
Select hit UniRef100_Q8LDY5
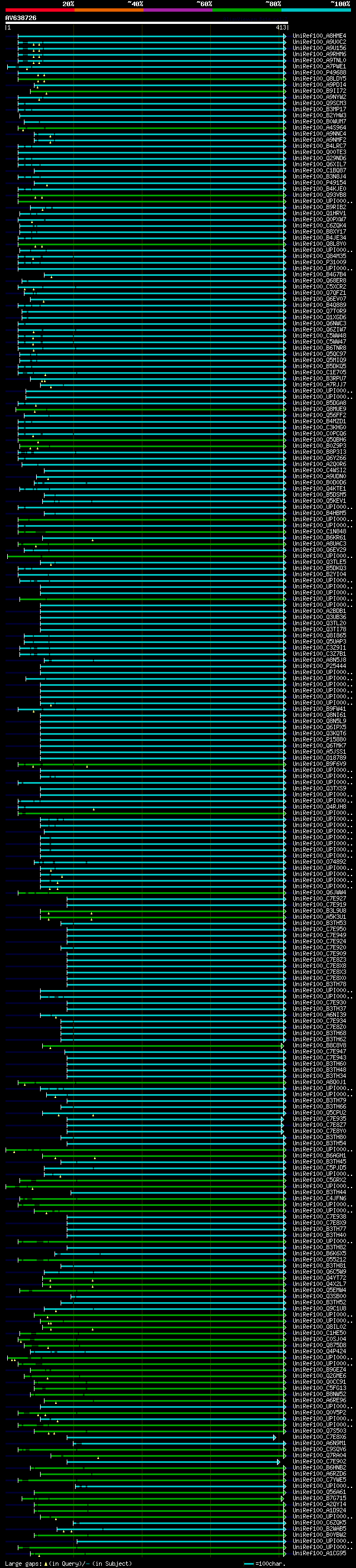click(319, 78)
